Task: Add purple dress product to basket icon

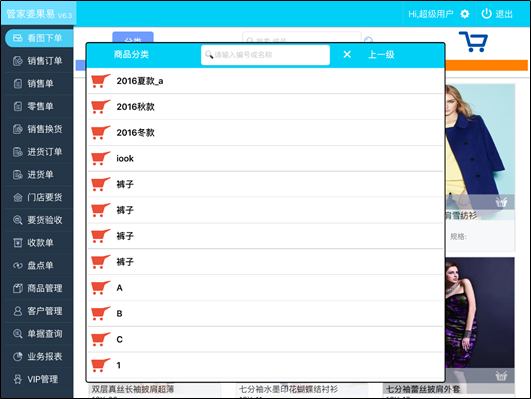Action: (x=501, y=375)
